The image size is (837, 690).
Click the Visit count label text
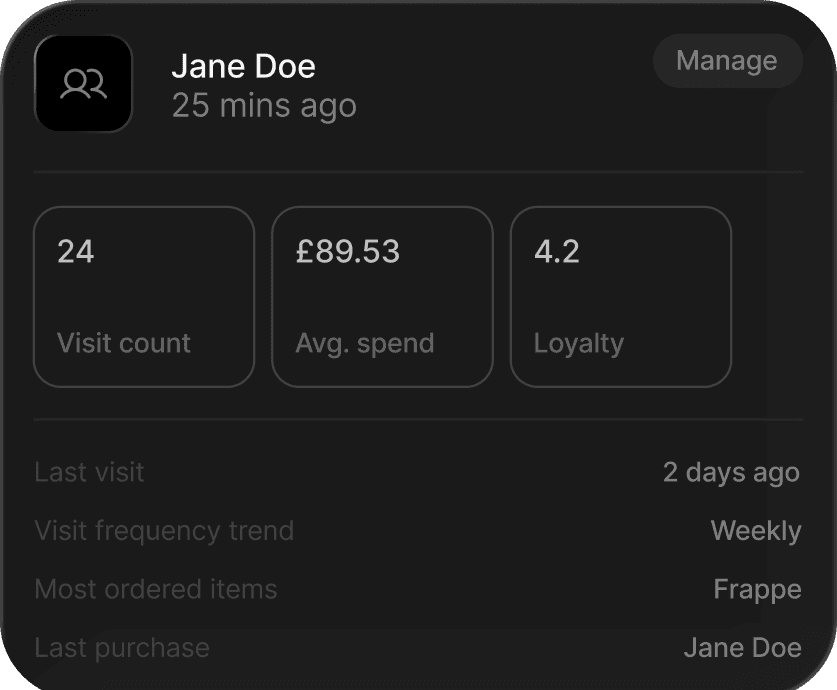(x=124, y=343)
